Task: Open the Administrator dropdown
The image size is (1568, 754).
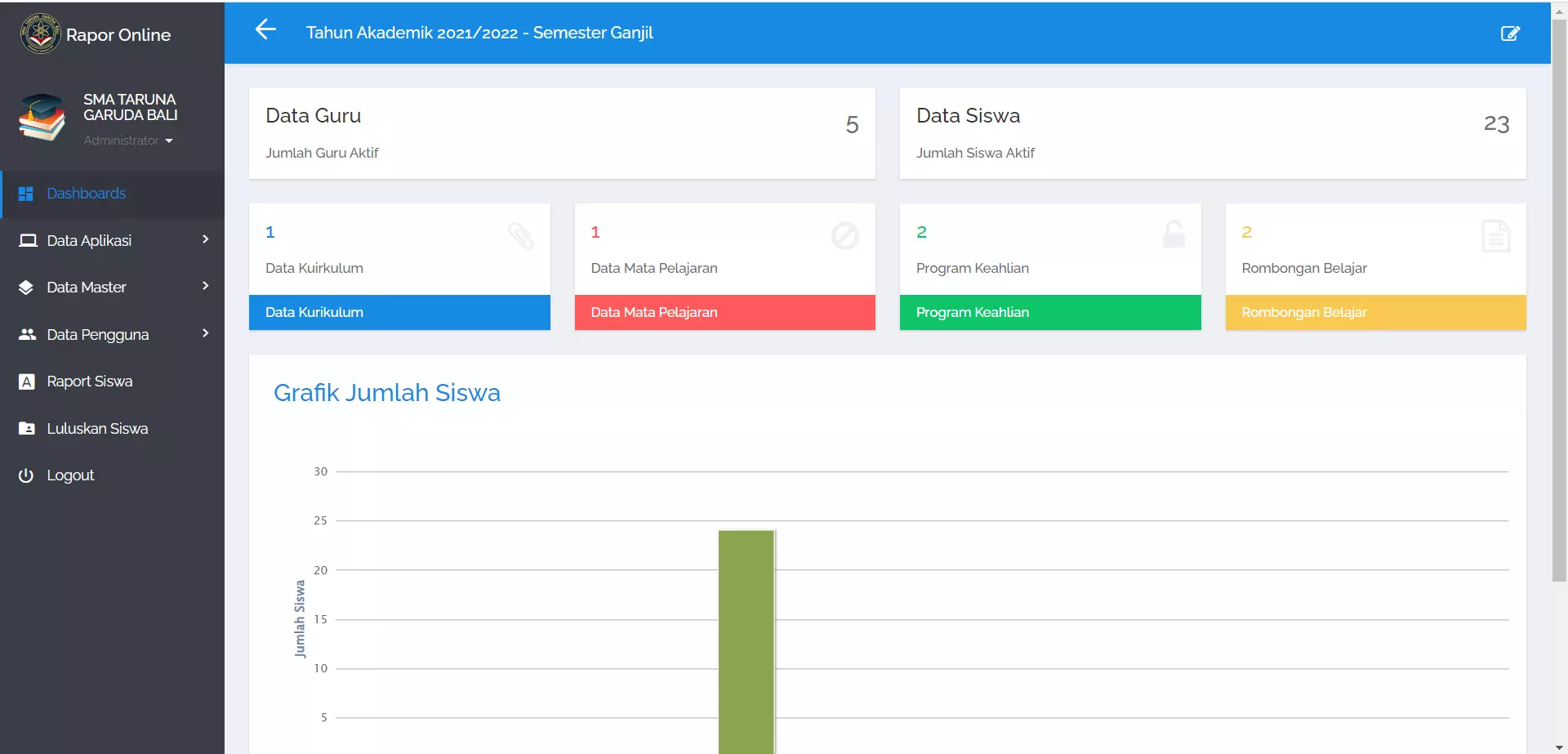Action: [128, 141]
